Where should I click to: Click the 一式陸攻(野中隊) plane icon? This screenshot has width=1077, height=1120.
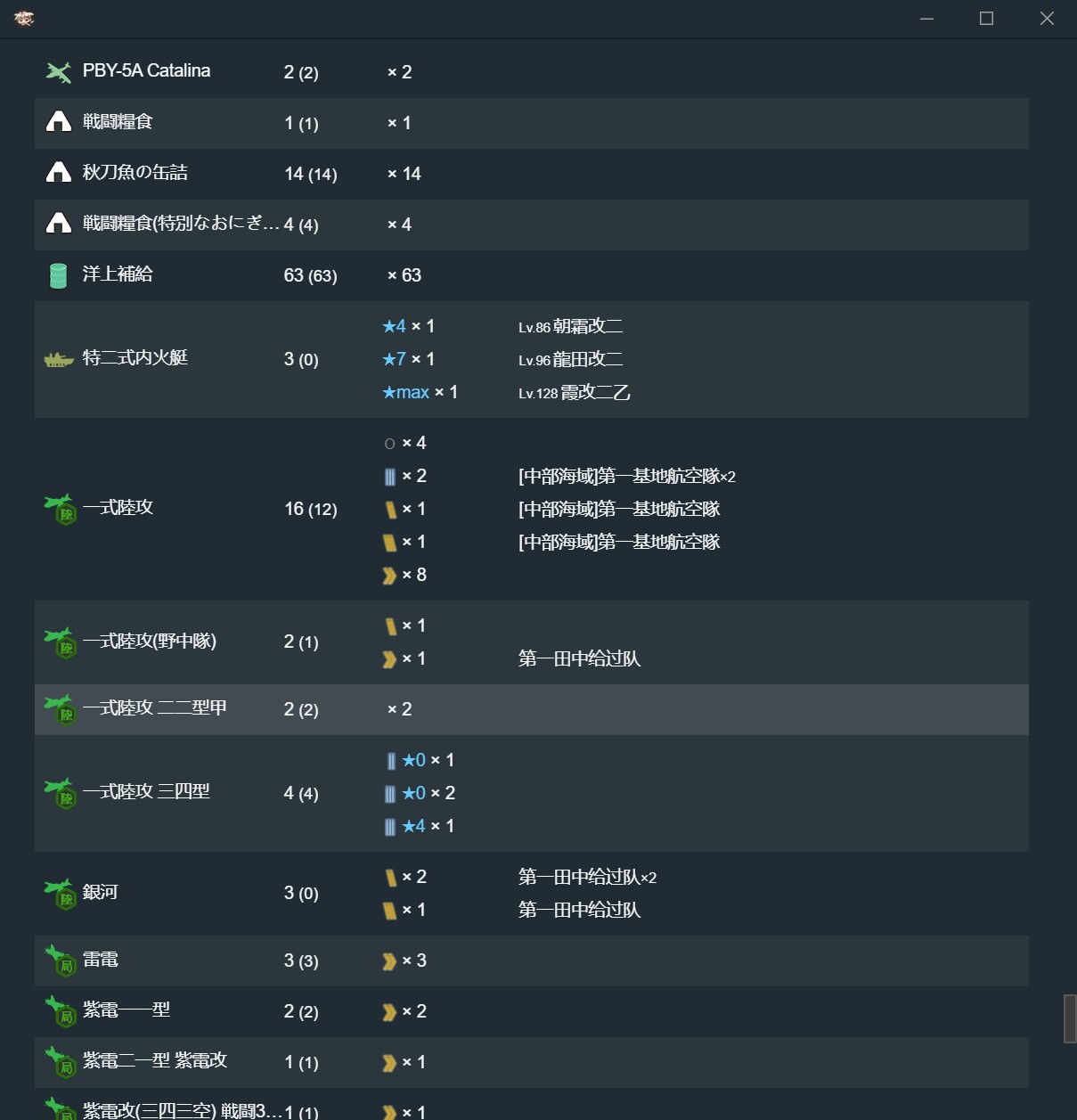[61, 642]
